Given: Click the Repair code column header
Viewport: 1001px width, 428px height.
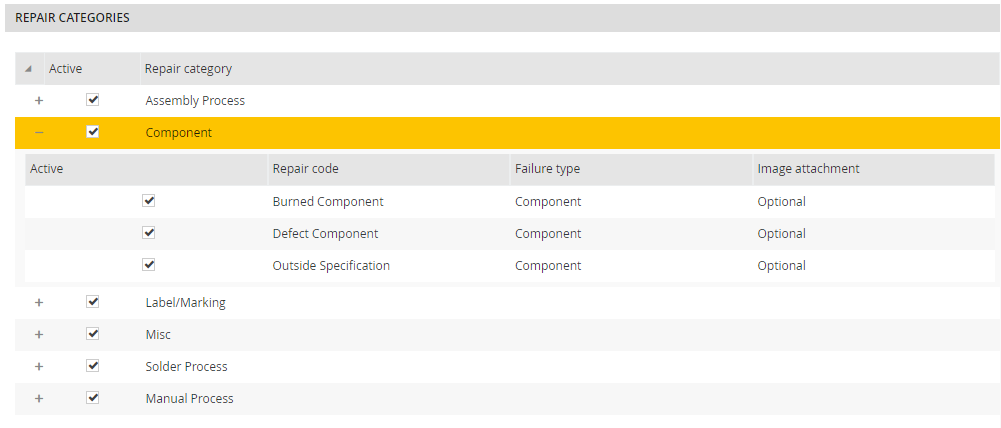Looking at the screenshot, I should click(305, 169).
